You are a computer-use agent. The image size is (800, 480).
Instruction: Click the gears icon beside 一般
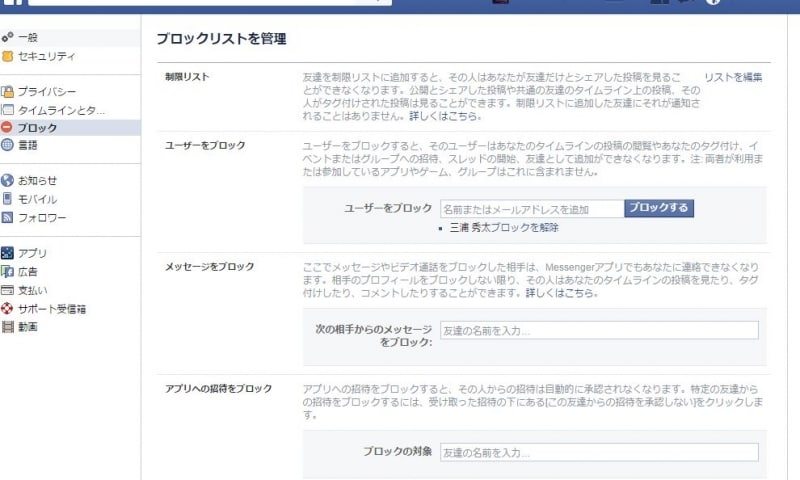(7, 37)
